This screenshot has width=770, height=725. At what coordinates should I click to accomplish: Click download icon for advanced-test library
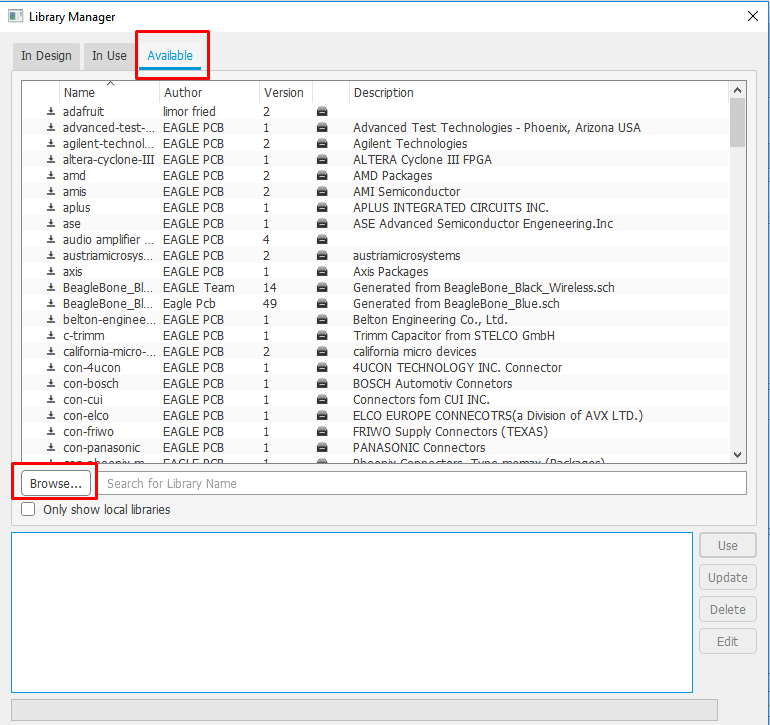(51, 128)
